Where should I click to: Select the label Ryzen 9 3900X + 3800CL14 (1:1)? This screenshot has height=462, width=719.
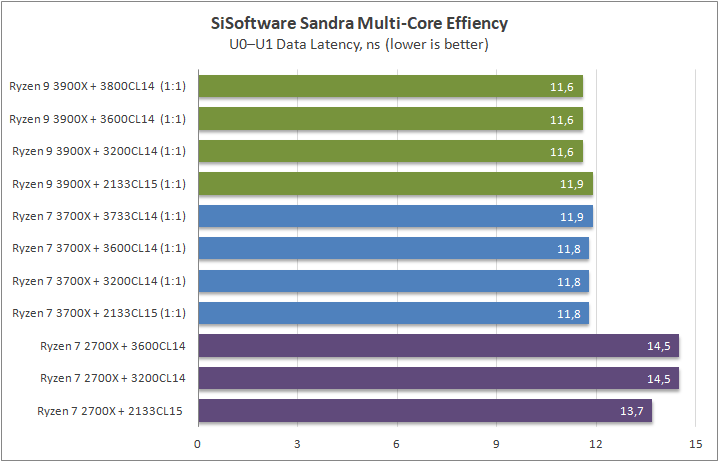tap(98, 86)
